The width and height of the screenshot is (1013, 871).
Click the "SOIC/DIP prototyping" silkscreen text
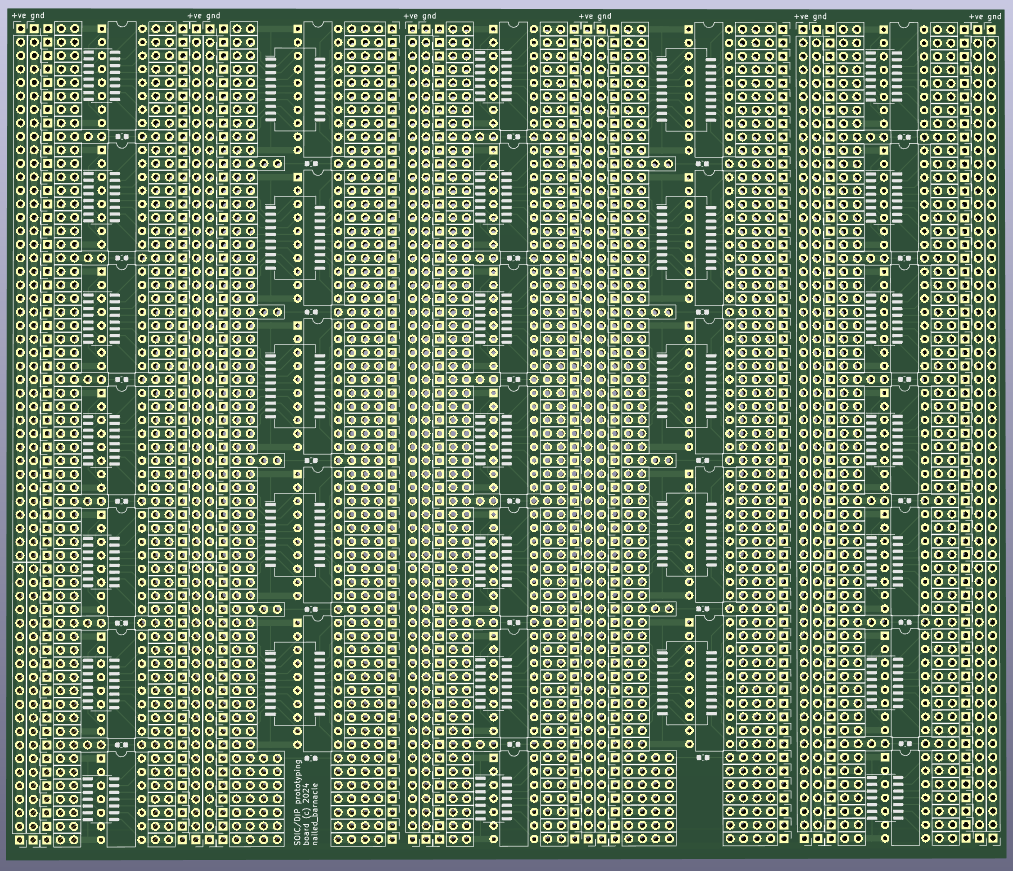point(298,803)
